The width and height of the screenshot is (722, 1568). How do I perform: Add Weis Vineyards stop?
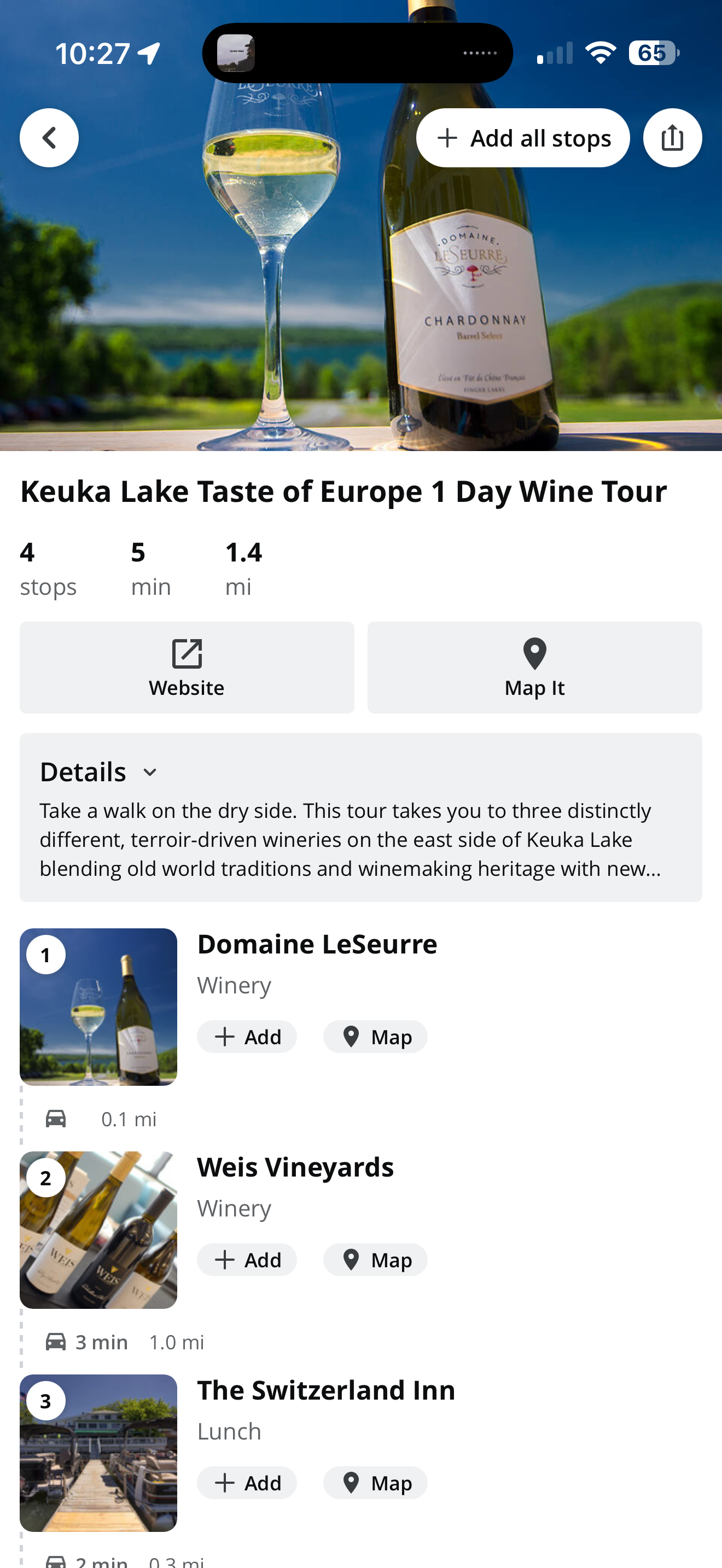pyautogui.click(x=247, y=1259)
